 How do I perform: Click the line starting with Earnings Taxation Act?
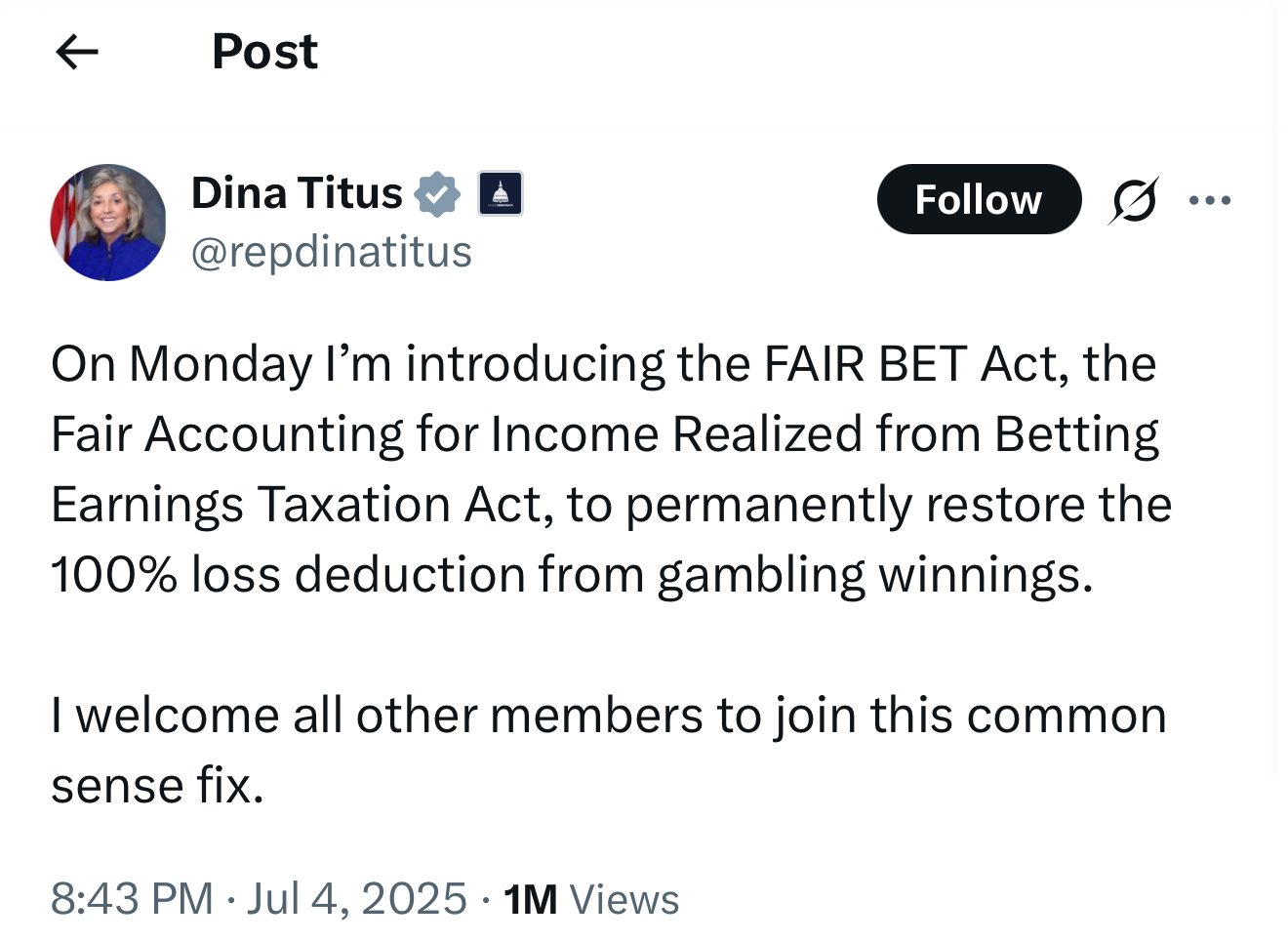611,505
